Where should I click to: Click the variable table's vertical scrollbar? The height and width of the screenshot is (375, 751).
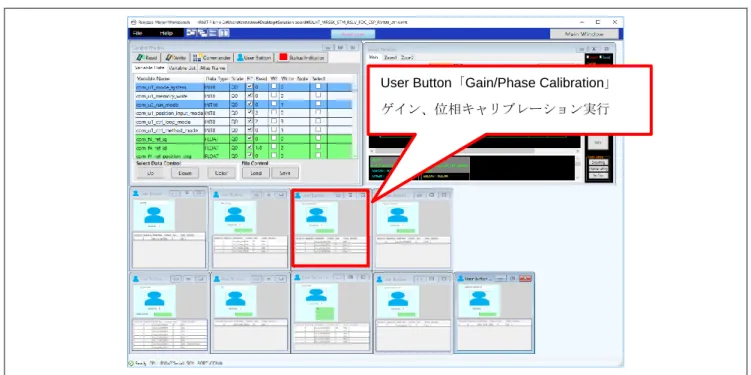coord(355,120)
